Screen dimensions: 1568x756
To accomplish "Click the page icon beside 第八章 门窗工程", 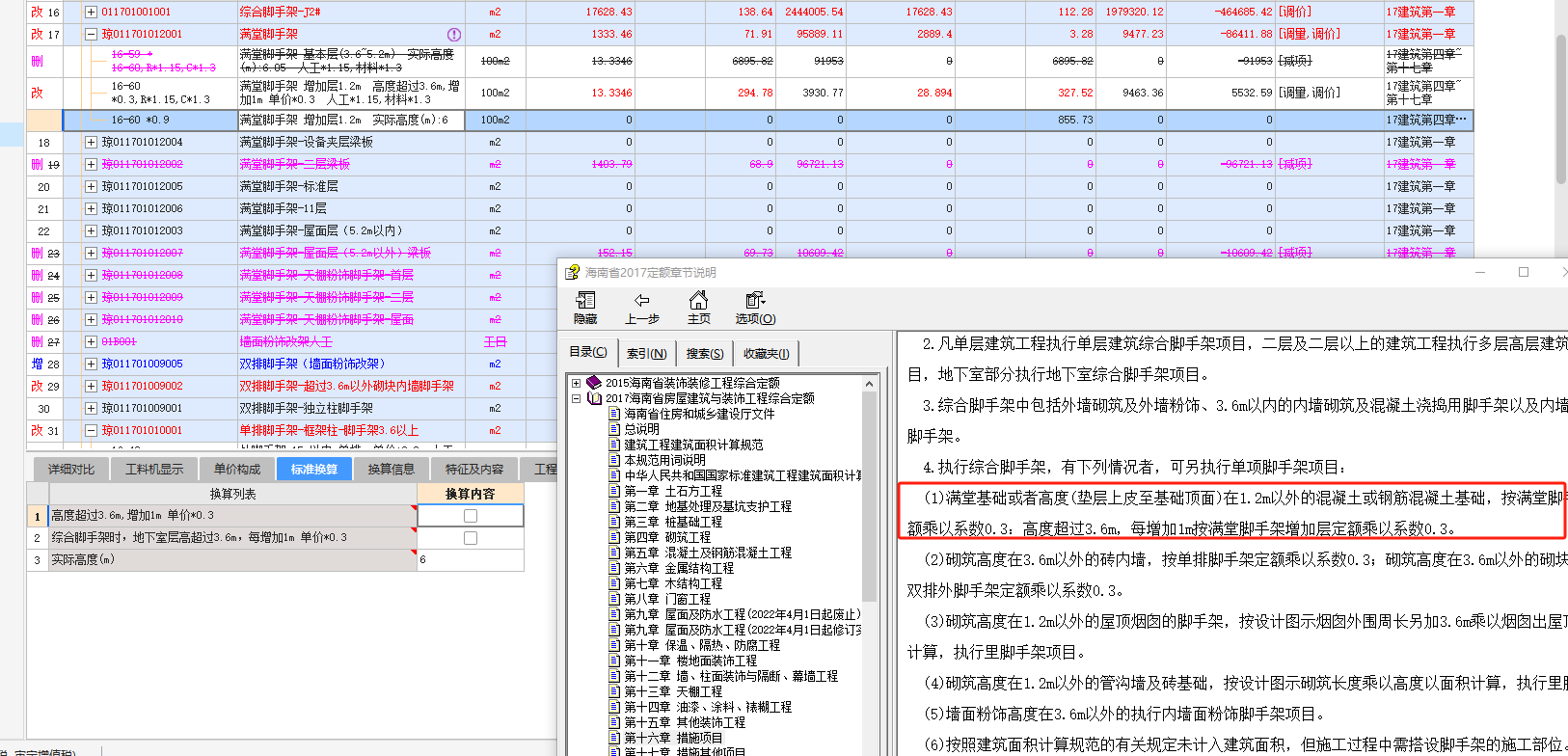I will (x=614, y=599).
